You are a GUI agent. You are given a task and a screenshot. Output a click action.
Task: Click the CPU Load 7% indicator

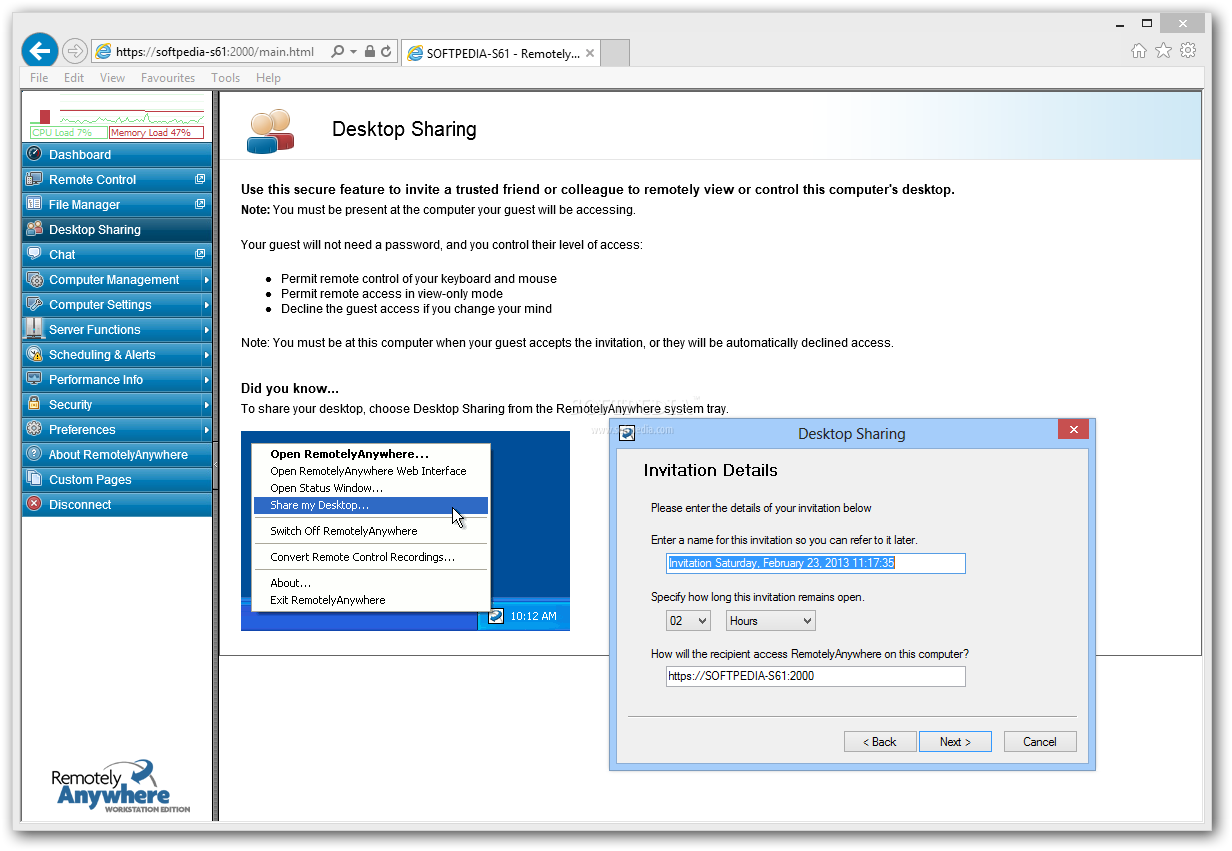(69, 132)
